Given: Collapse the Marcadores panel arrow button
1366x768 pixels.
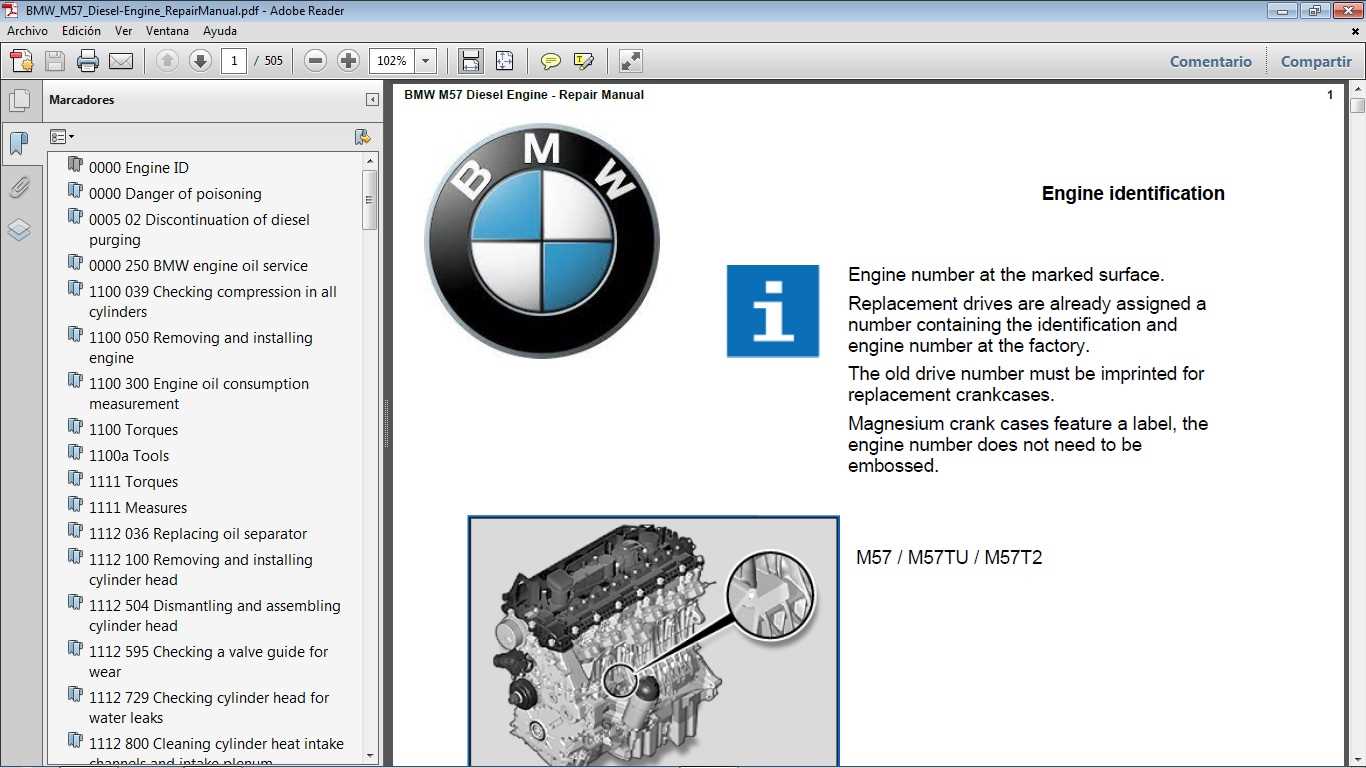Looking at the screenshot, I should point(372,100).
